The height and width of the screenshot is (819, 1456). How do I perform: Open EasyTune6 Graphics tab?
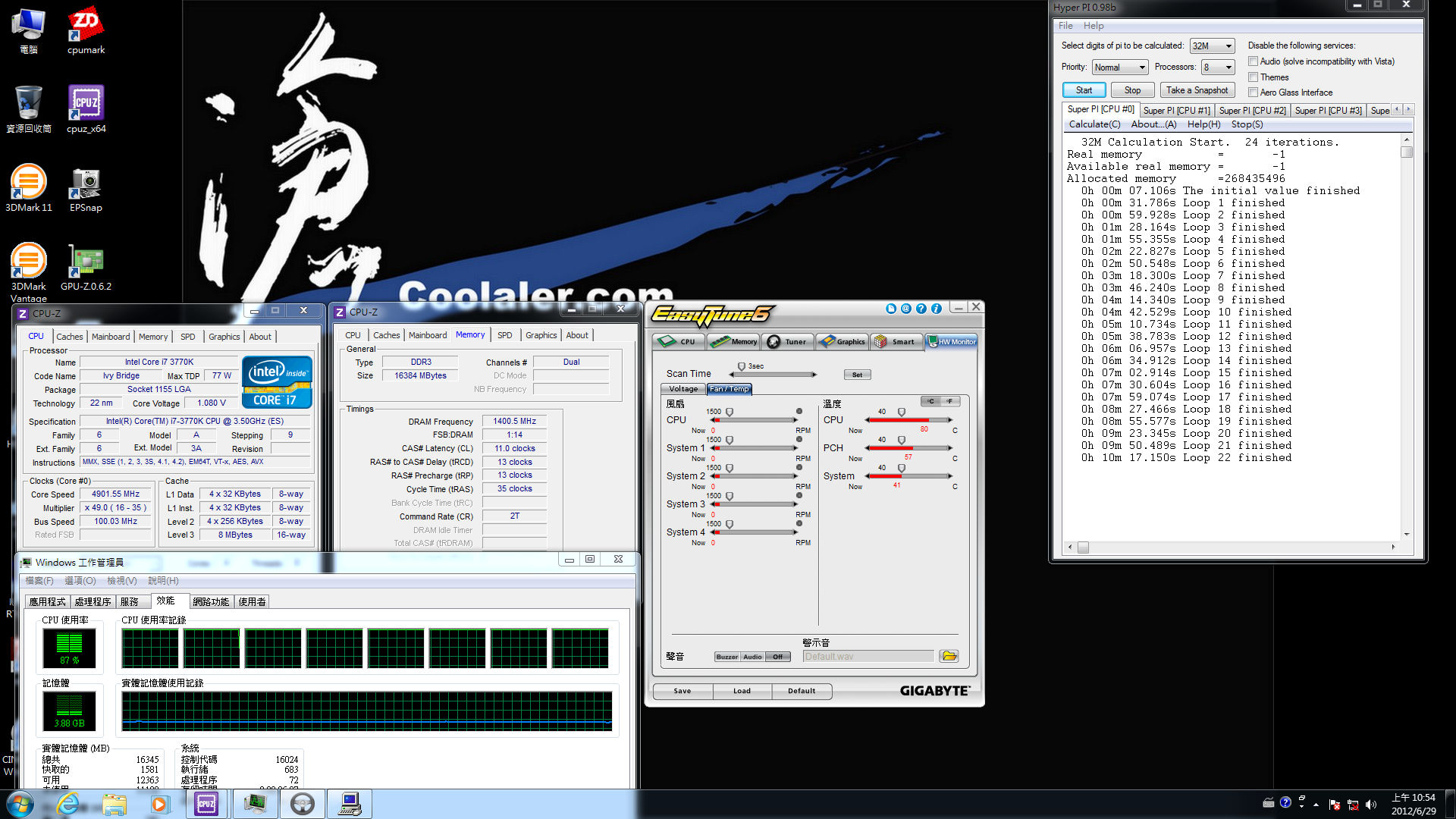tap(843, 342)
